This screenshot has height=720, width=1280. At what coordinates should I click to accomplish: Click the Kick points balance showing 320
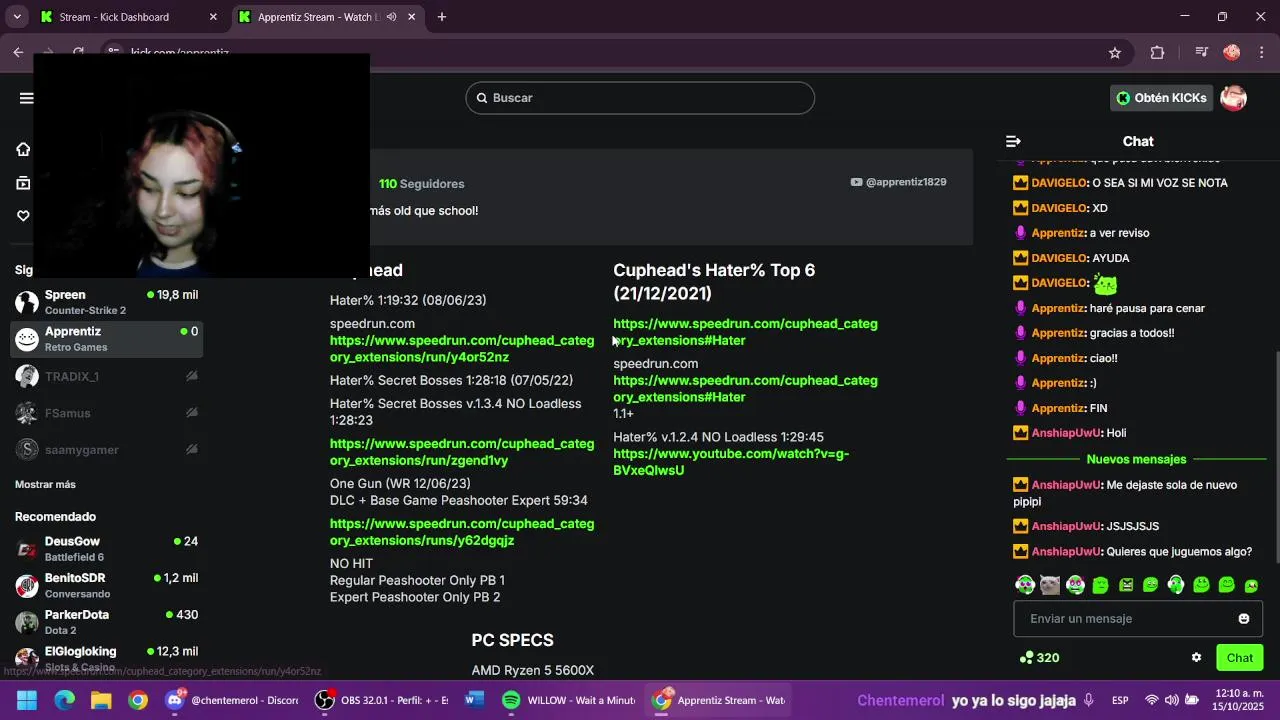[1039, 657]
